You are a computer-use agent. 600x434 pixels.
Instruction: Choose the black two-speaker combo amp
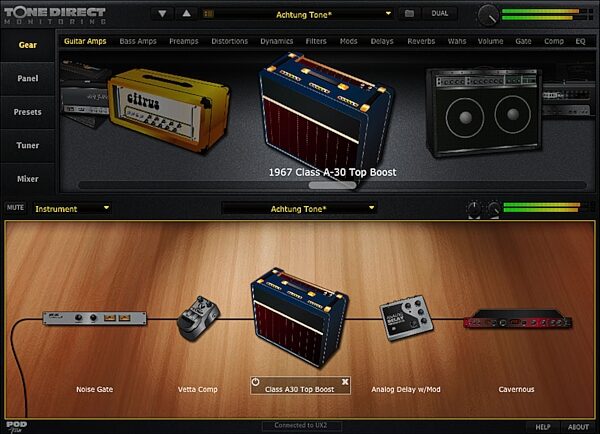pyautogui.click(x=484, y=112)
